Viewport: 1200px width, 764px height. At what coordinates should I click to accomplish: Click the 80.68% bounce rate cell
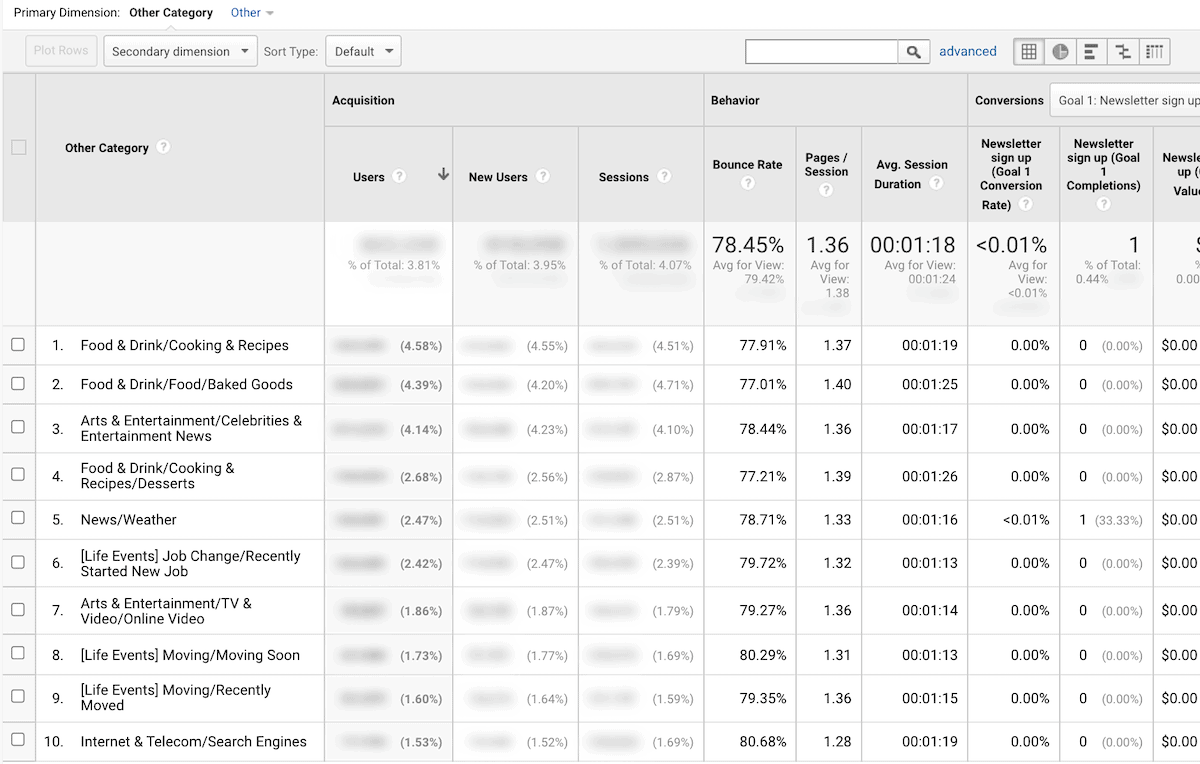(x=763, y=742)
